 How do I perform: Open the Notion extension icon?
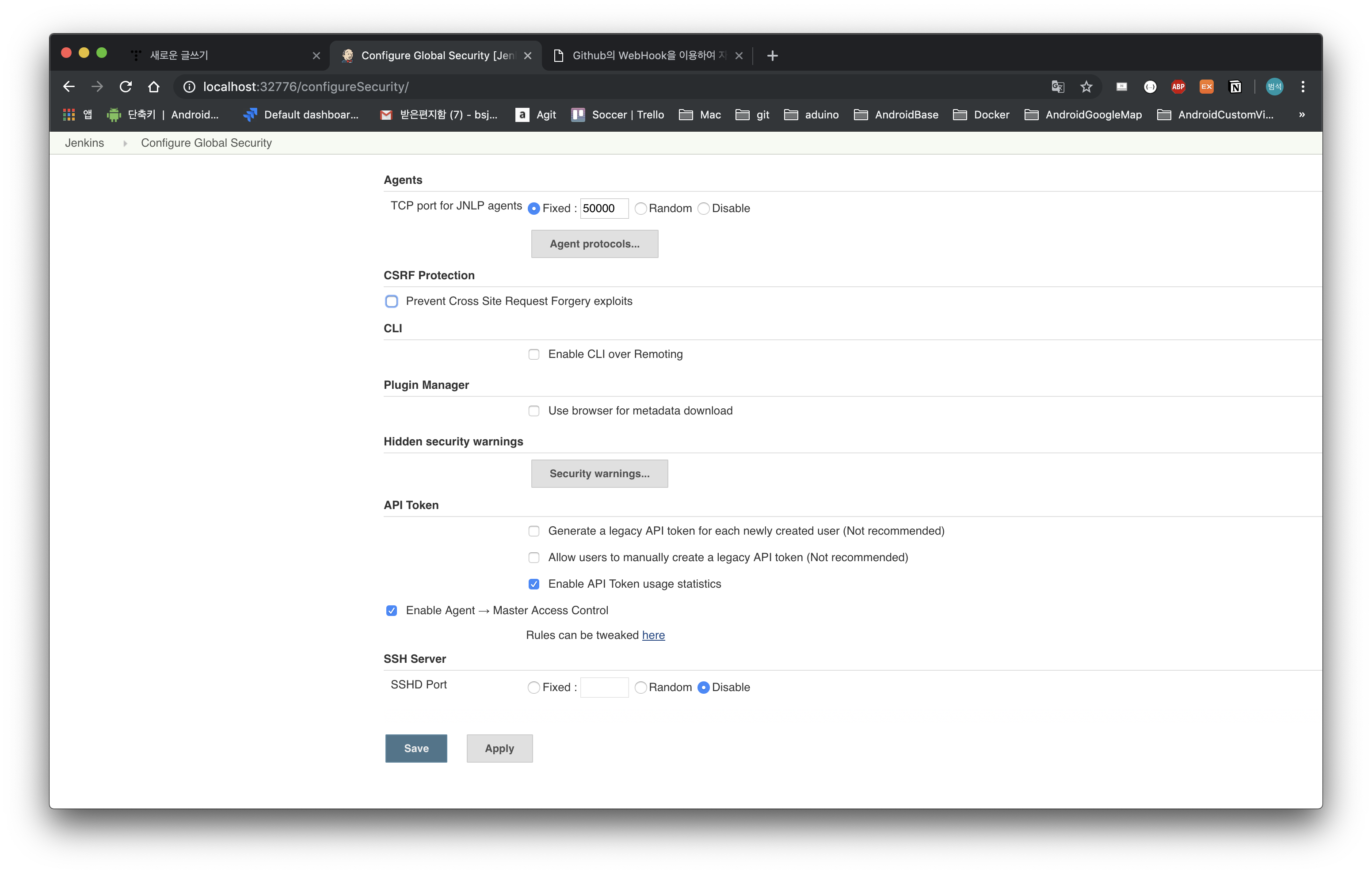pos(1235,87)
